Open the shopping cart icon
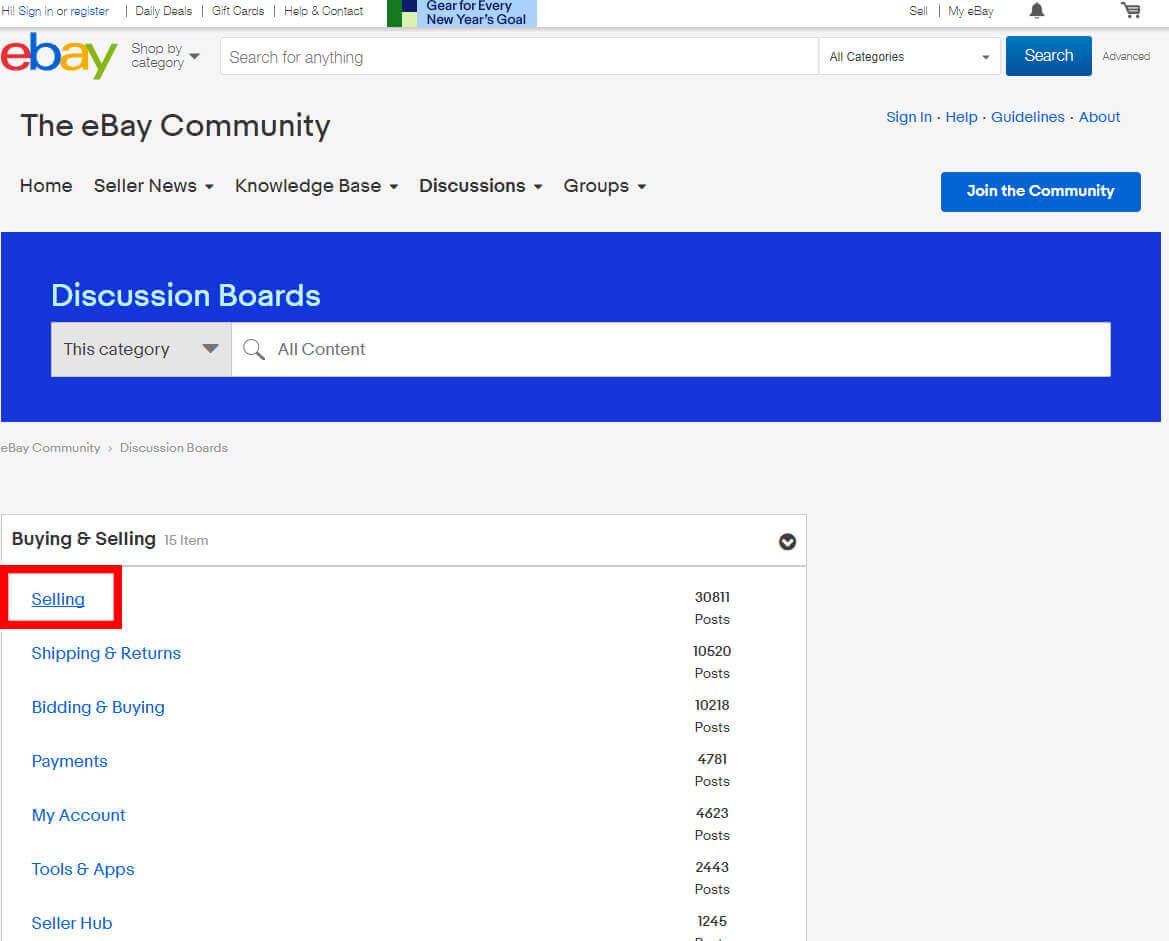 click(x=1130, y=10)
